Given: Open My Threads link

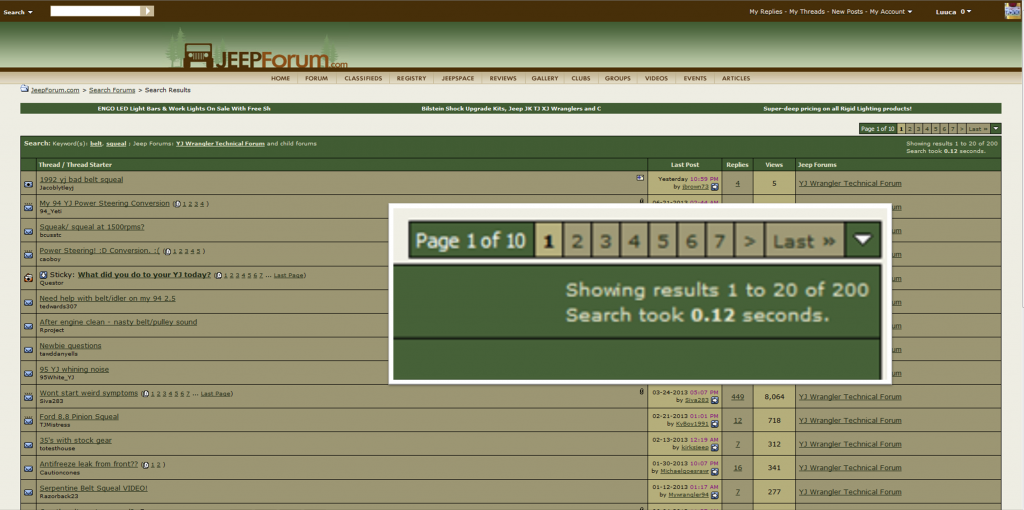Looking at the screenshot, I should [808, 12].
